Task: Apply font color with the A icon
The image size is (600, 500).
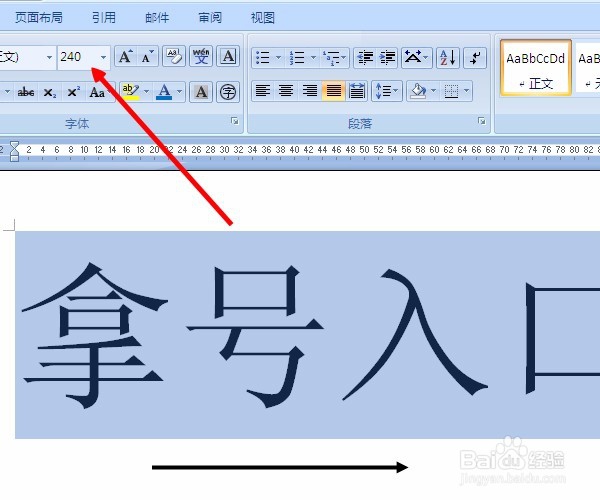Action: point(164,92)
